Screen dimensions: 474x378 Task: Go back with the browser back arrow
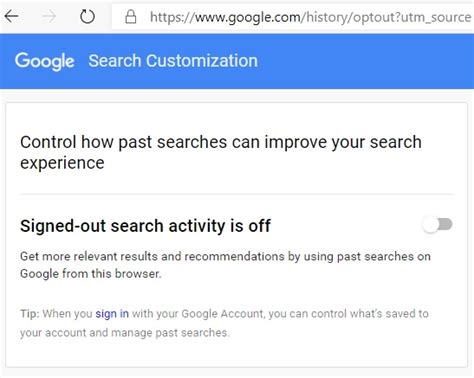point(12,16)
